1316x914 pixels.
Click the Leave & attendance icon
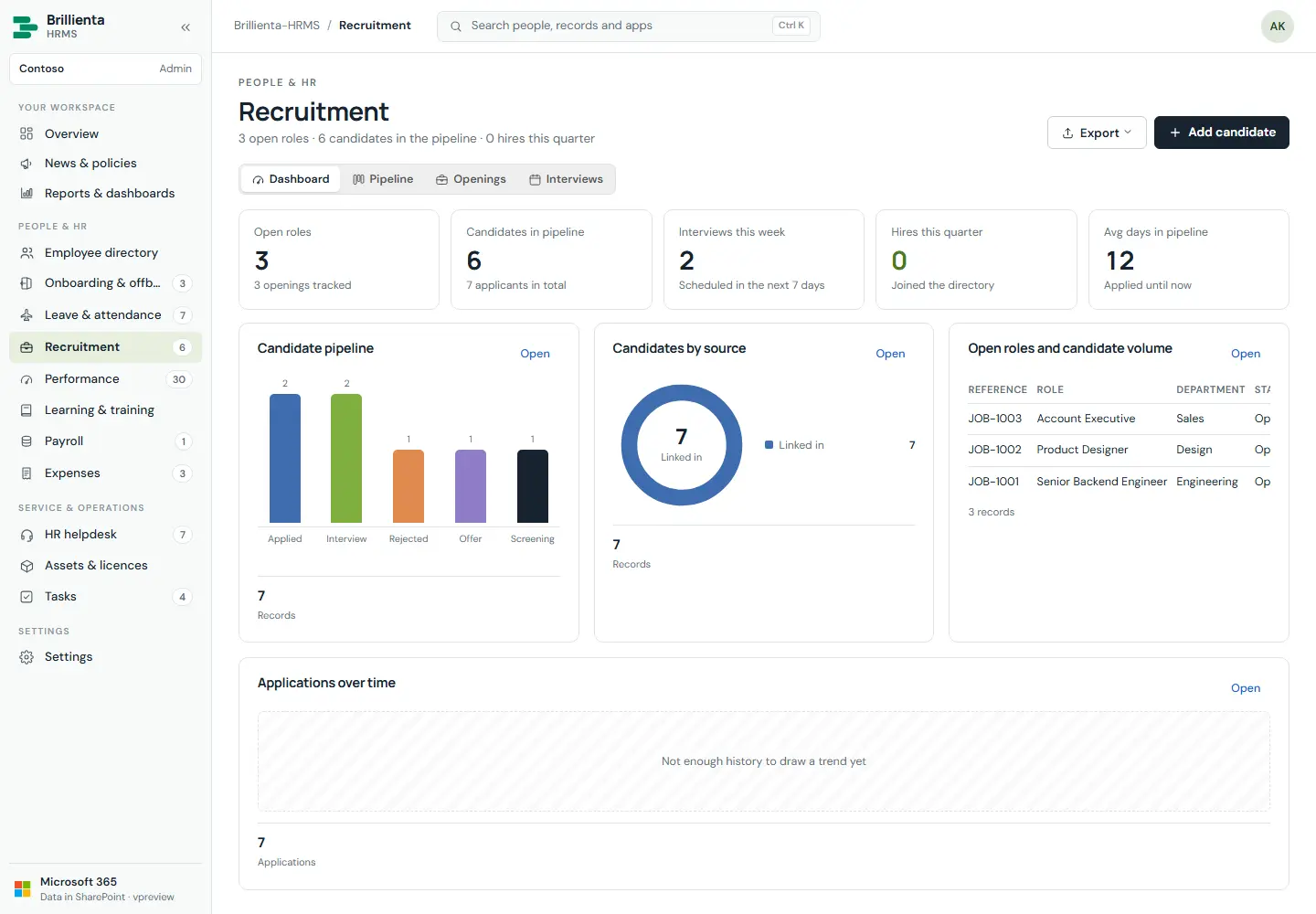click(27, 315)
